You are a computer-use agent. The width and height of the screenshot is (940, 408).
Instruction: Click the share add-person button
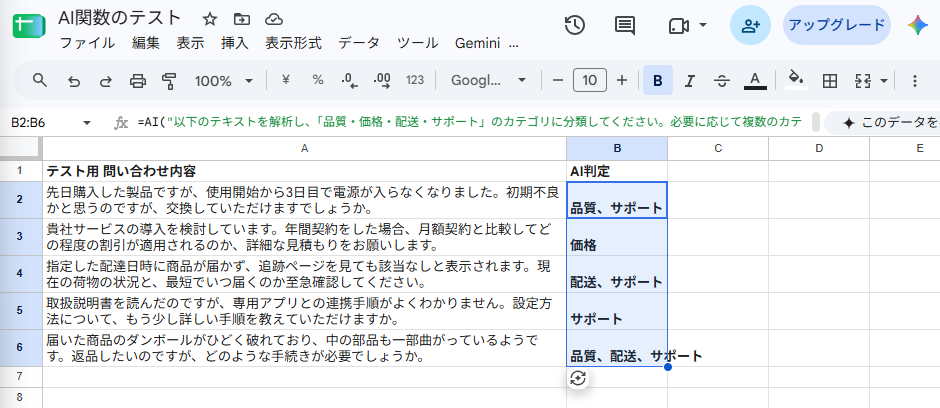point(750,25)
